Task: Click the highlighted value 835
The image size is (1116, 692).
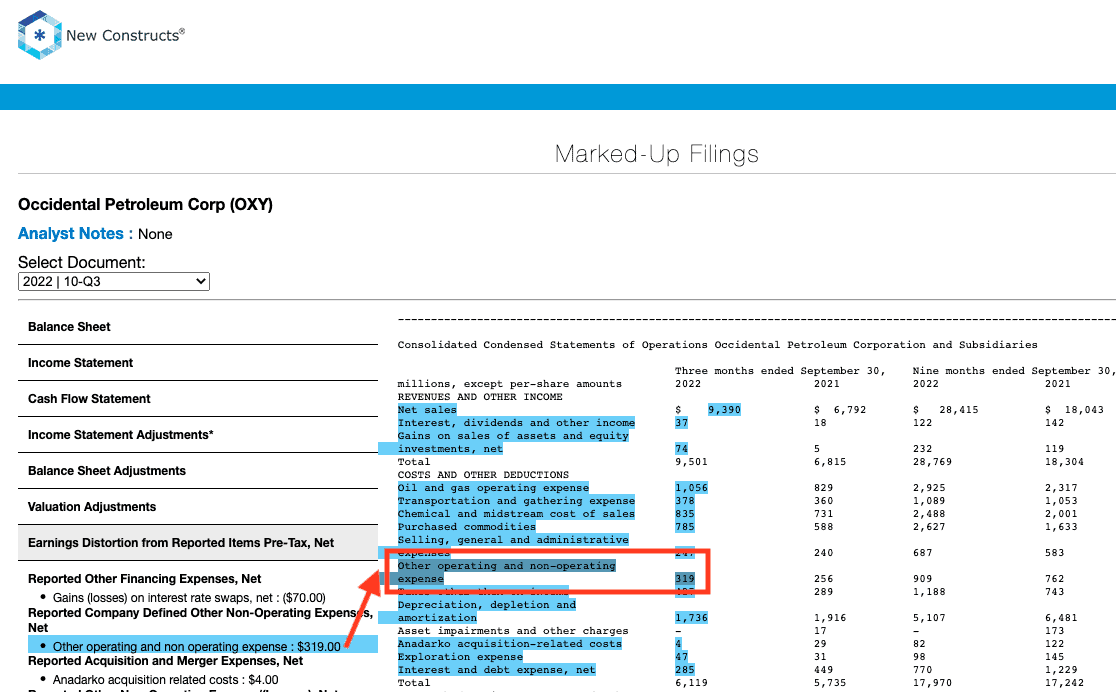Action: (685, 514)
